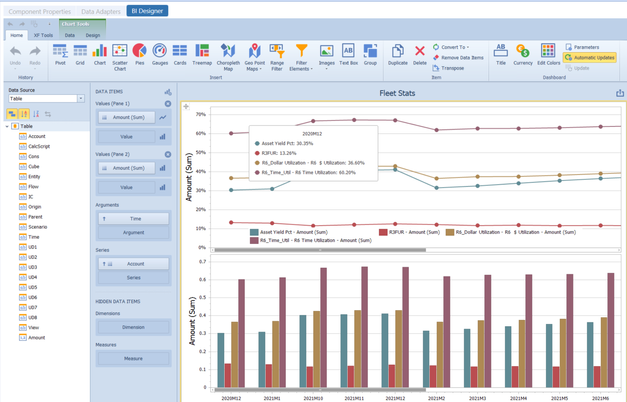The height and width of the screenshot is (402, 627).
Task: Collapse the Table tree node
Action: click(7, 126)
